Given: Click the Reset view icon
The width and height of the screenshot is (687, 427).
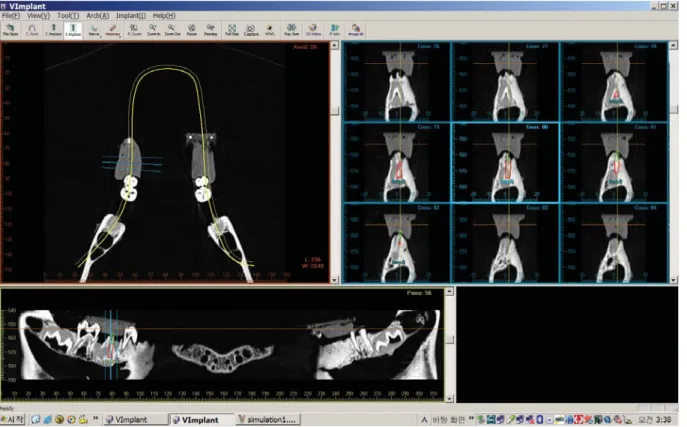Looking at the screenshot, I should (x=191, y=30).
